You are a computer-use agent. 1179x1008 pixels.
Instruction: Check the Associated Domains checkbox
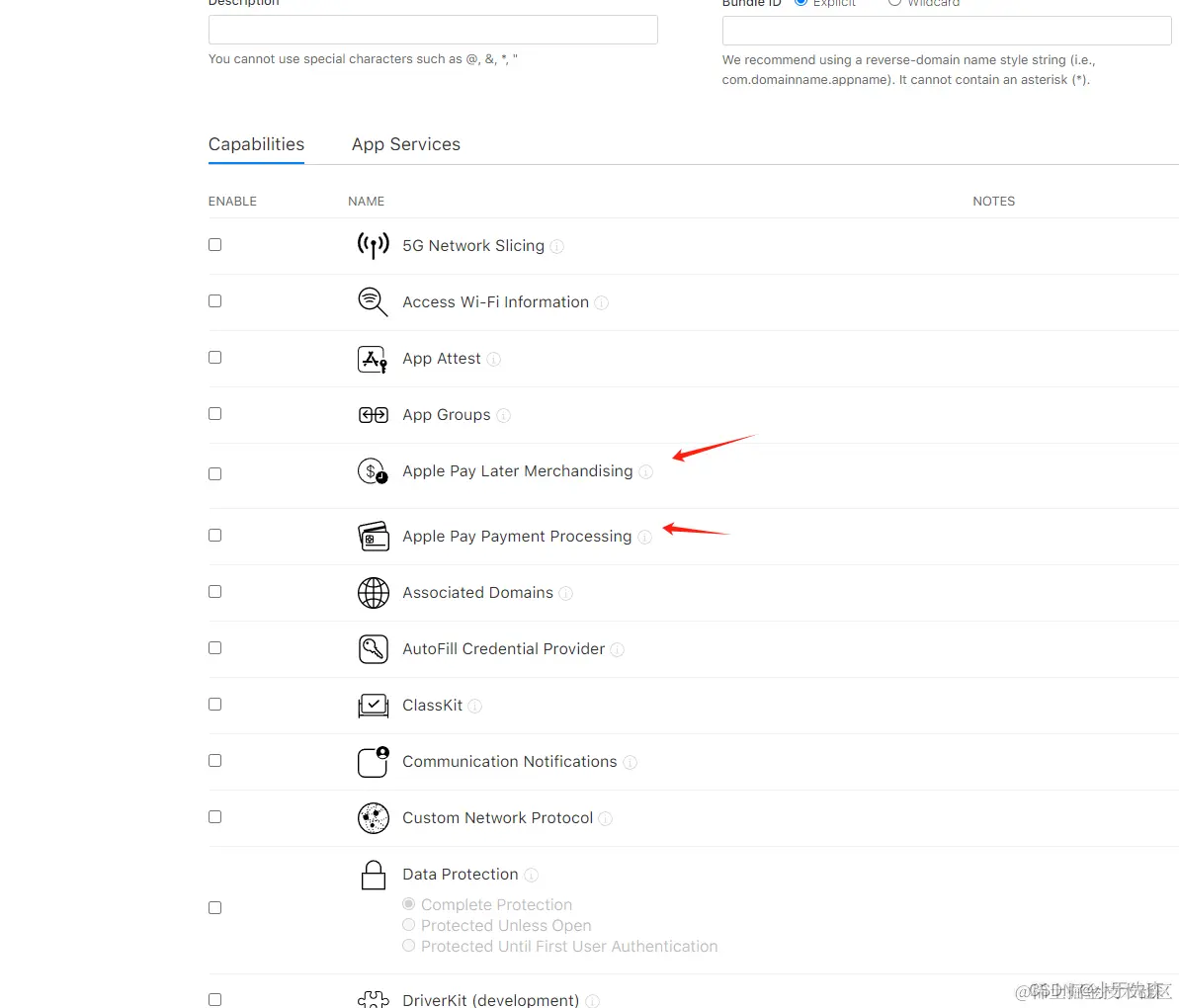(215, 592)
